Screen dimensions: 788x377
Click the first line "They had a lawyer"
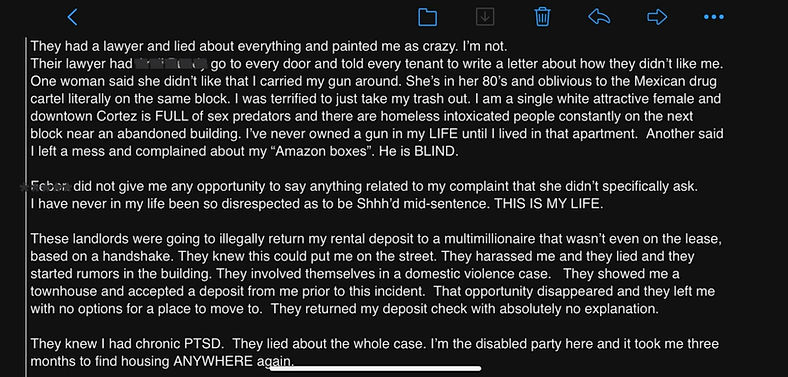coord(269,47)
